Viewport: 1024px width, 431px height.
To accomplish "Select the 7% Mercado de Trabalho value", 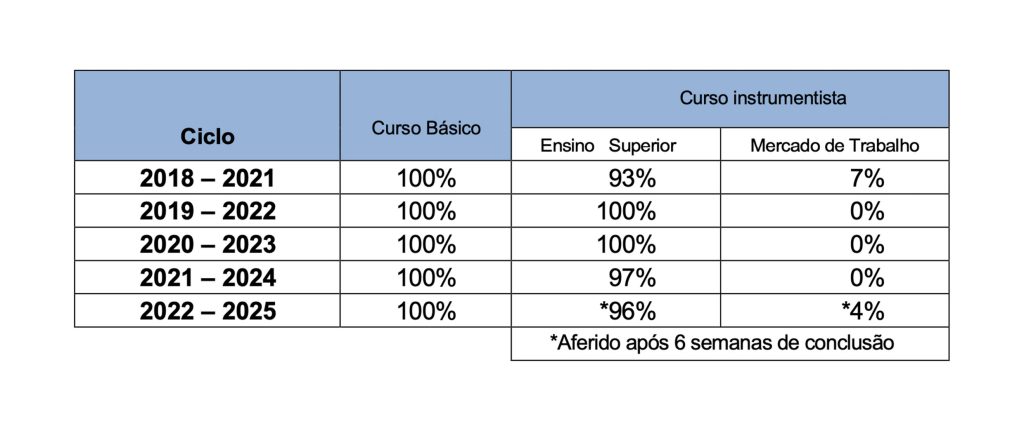I will (x=868, y=179).
